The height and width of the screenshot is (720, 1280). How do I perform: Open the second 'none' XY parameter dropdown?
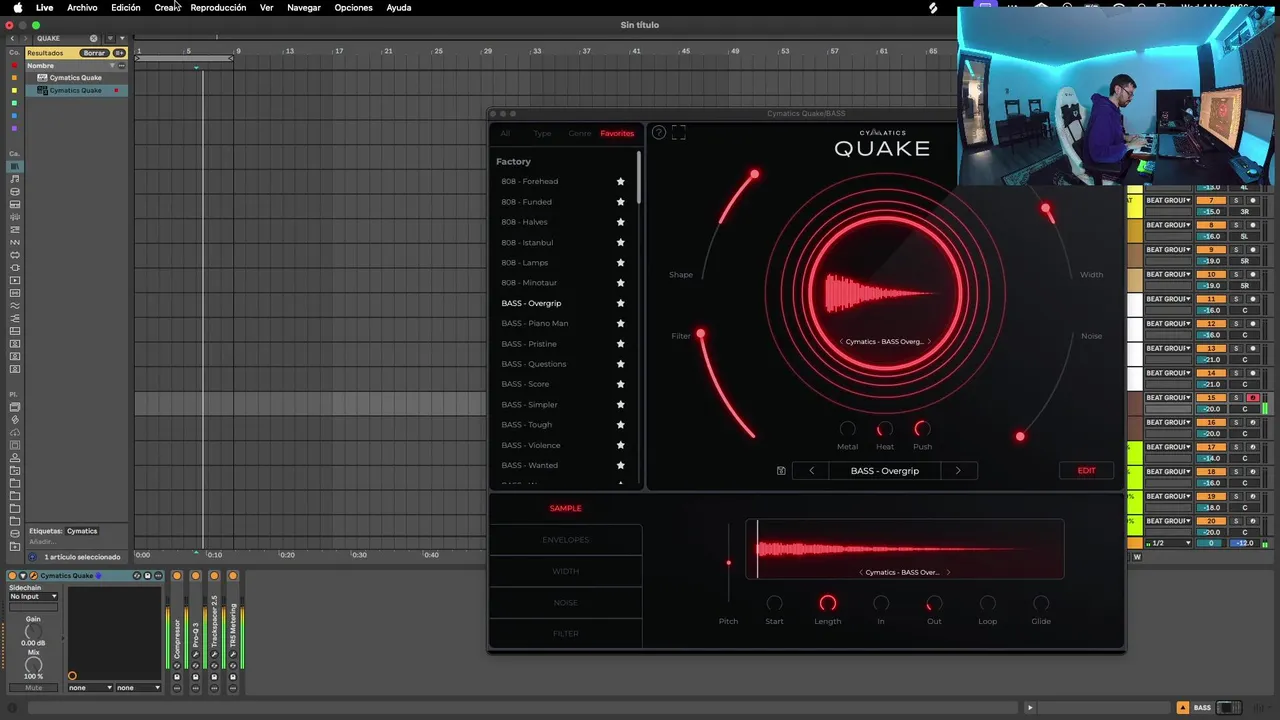(138, 688)
